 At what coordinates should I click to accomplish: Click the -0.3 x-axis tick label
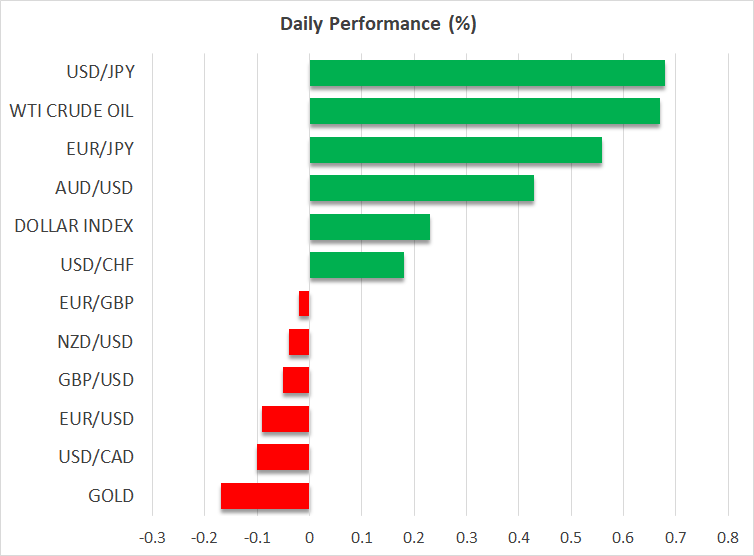point(152,535)
